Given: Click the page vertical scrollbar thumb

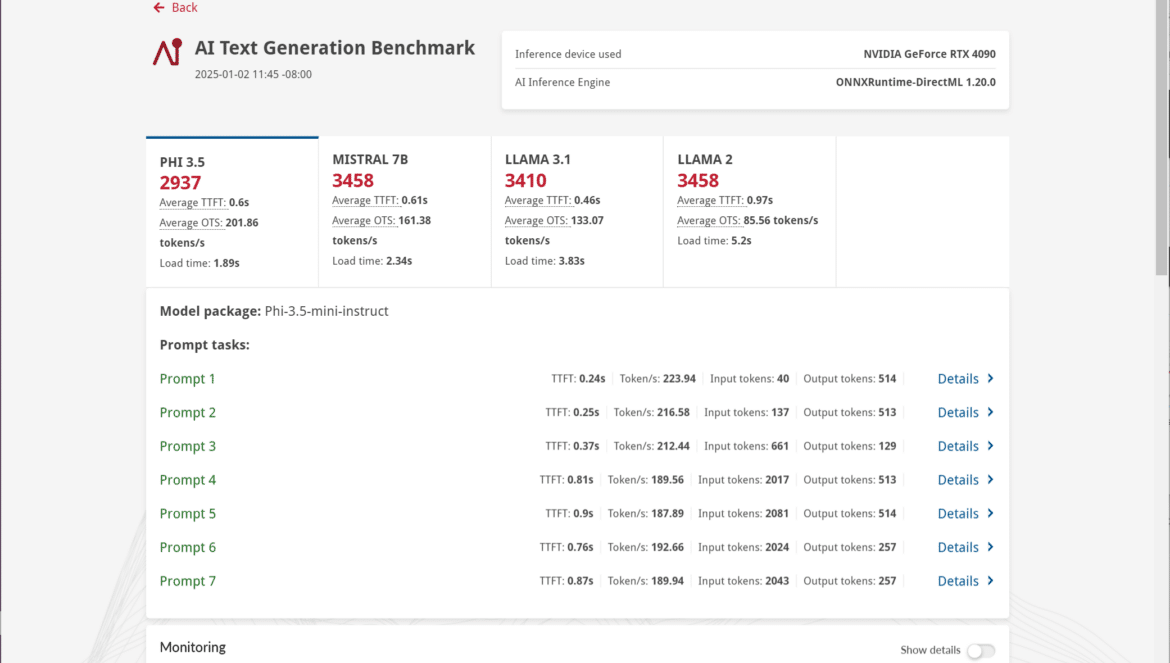Looking at the screenshot, I should click(1162, 138).
